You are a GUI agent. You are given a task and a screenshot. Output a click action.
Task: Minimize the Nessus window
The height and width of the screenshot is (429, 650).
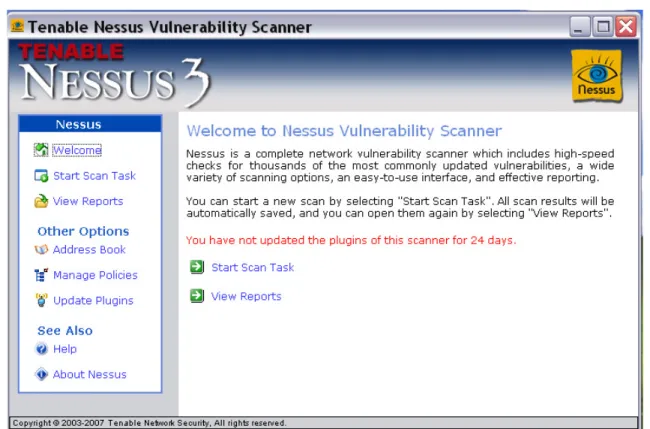(x=580, y=27)
